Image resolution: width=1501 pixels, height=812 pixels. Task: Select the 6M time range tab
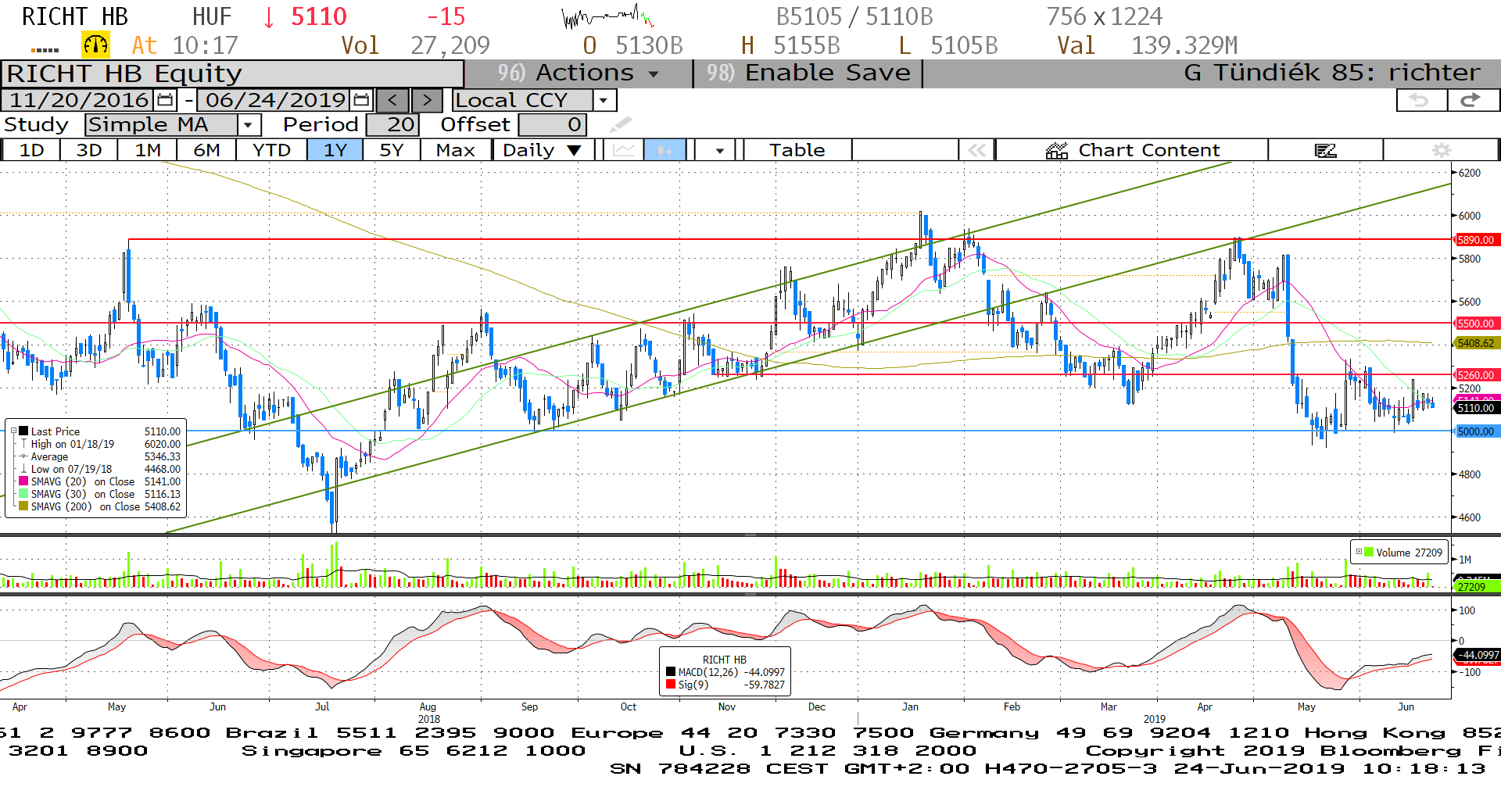coord(206,150)
